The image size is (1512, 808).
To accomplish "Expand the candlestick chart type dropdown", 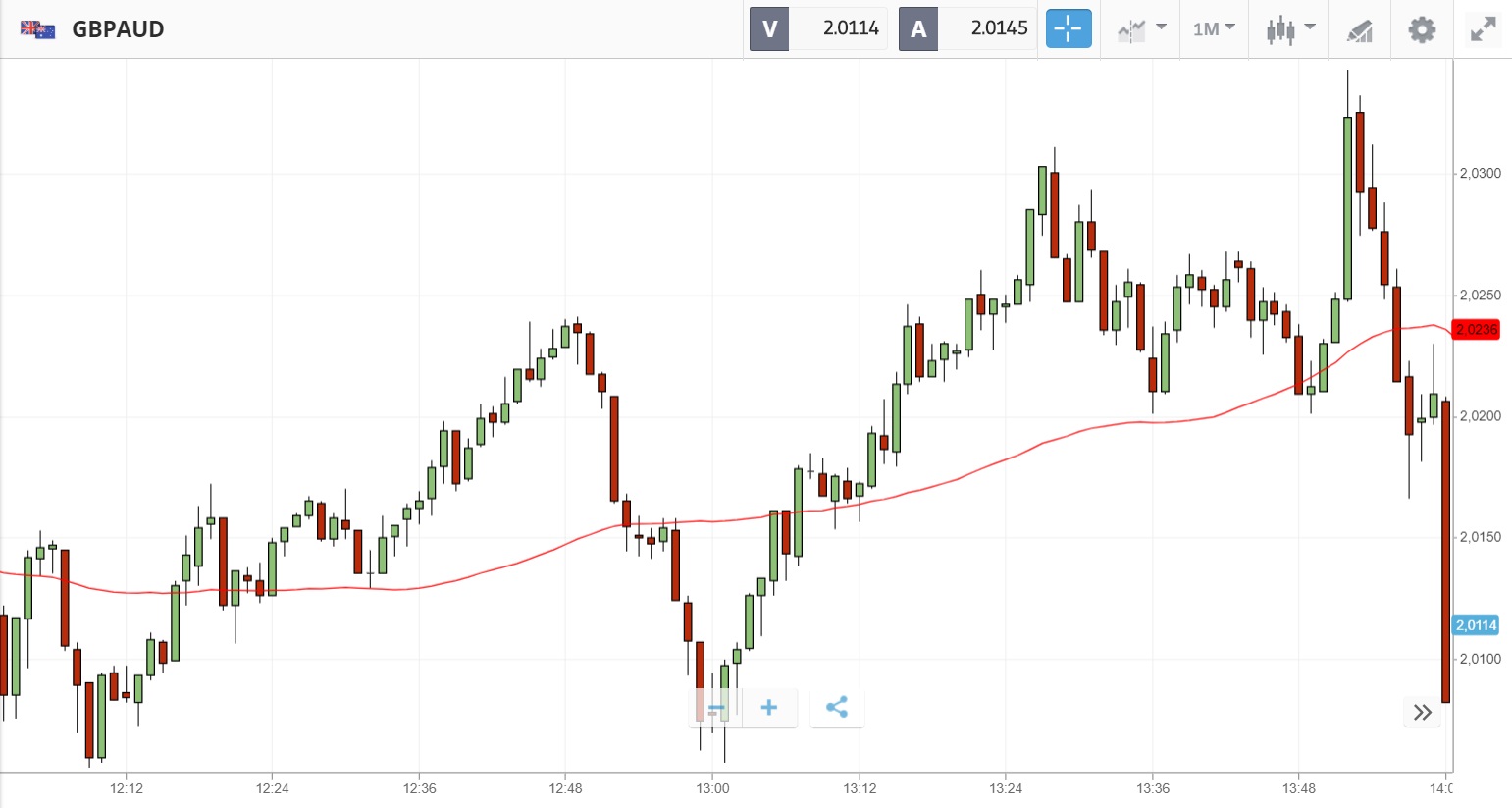I will [1289, 29].
